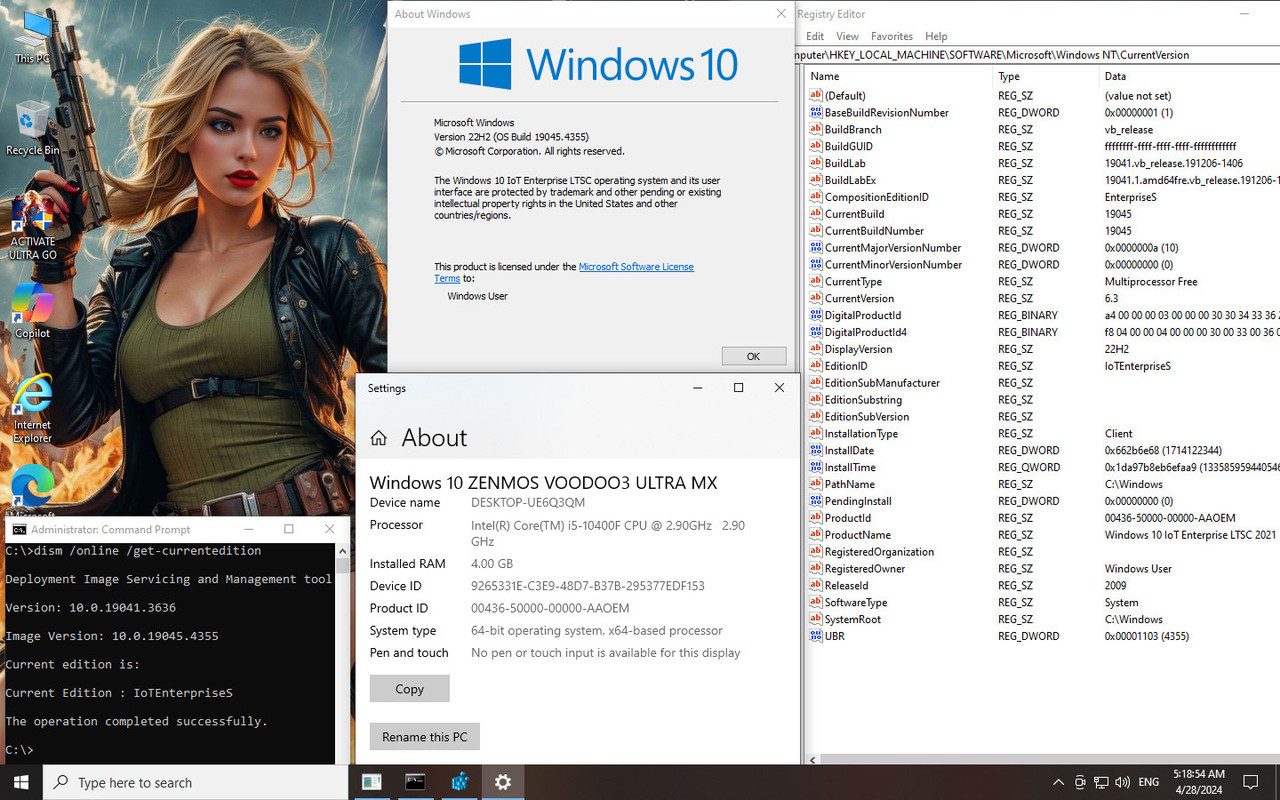Select DigitalProductId binary value icon
Viewport: 1280px width, 800px height.
(815, 315)
